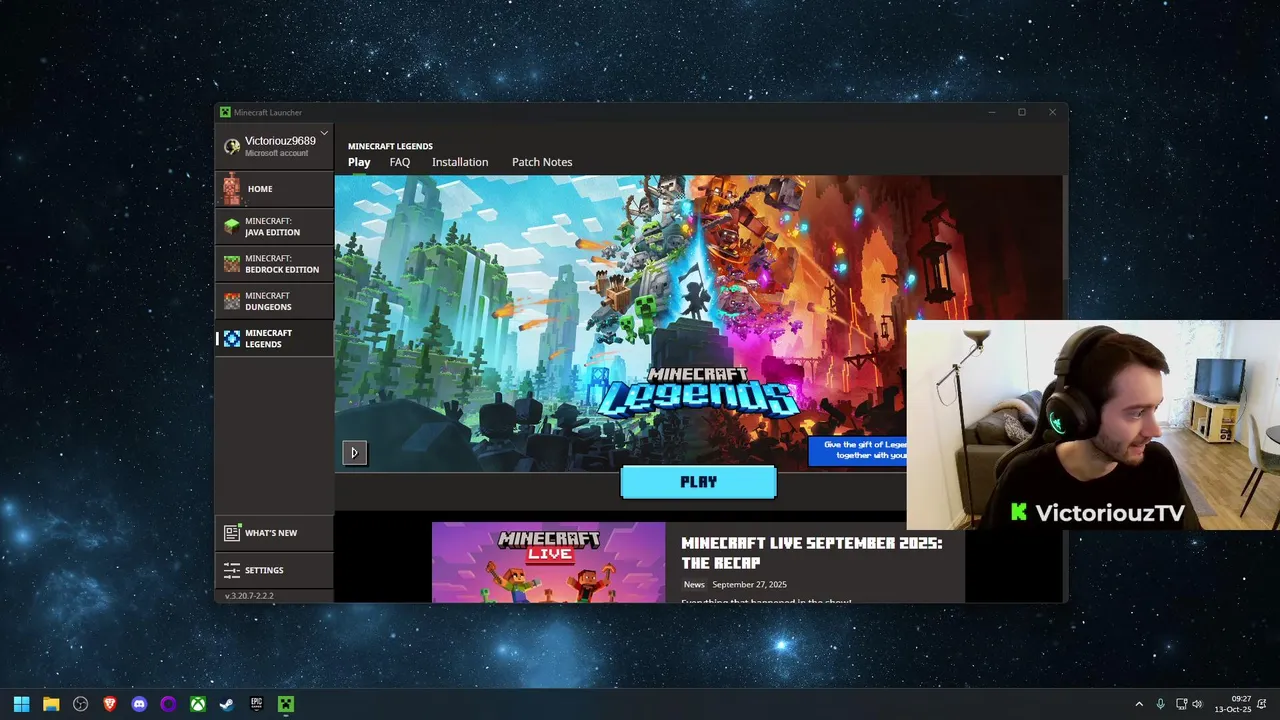The image size is (1280, 720).
Task: Click the microphone tray icon
Action: (1160, 704)
